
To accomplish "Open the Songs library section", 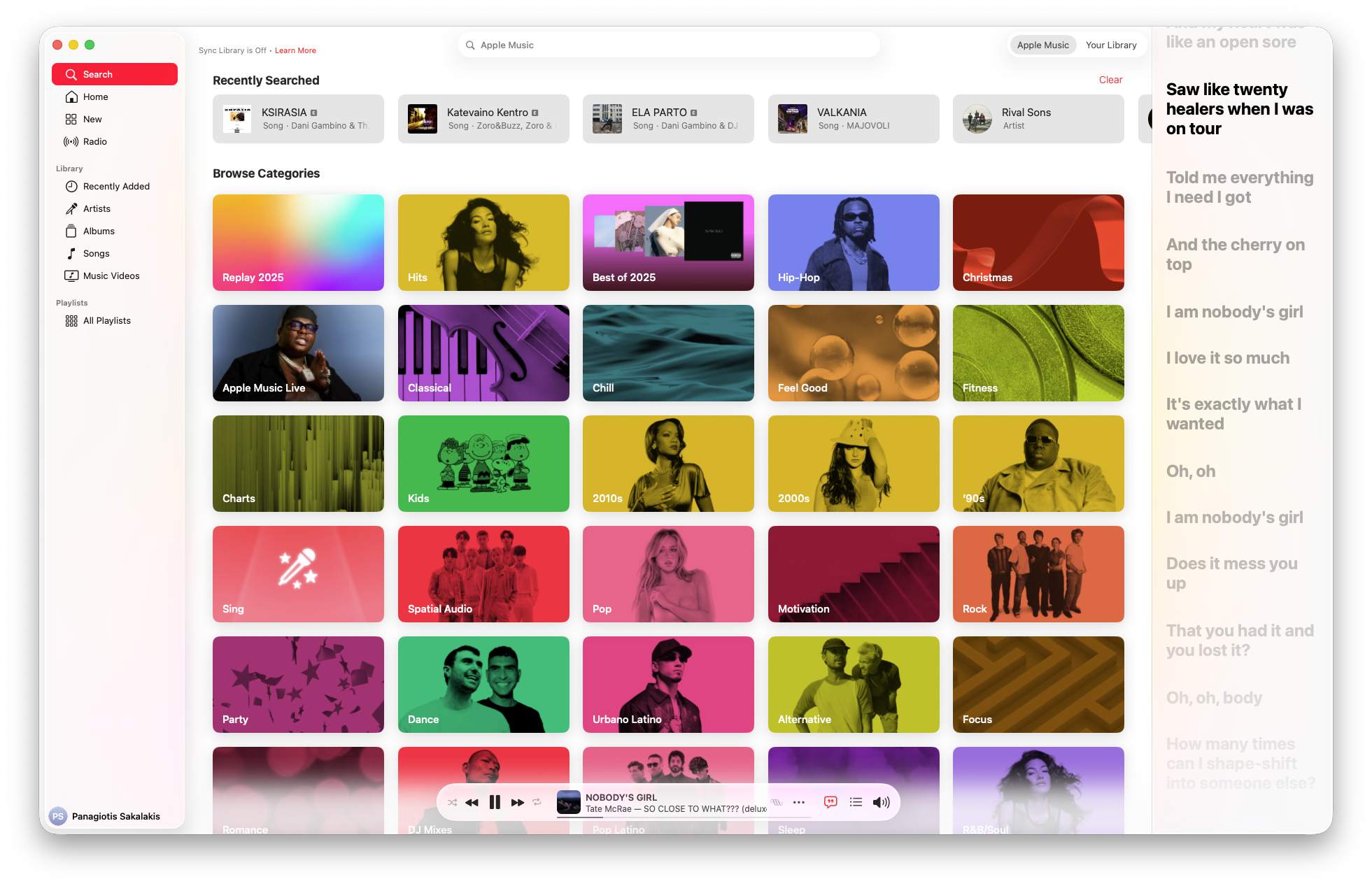I will click(x=96, y=253).
